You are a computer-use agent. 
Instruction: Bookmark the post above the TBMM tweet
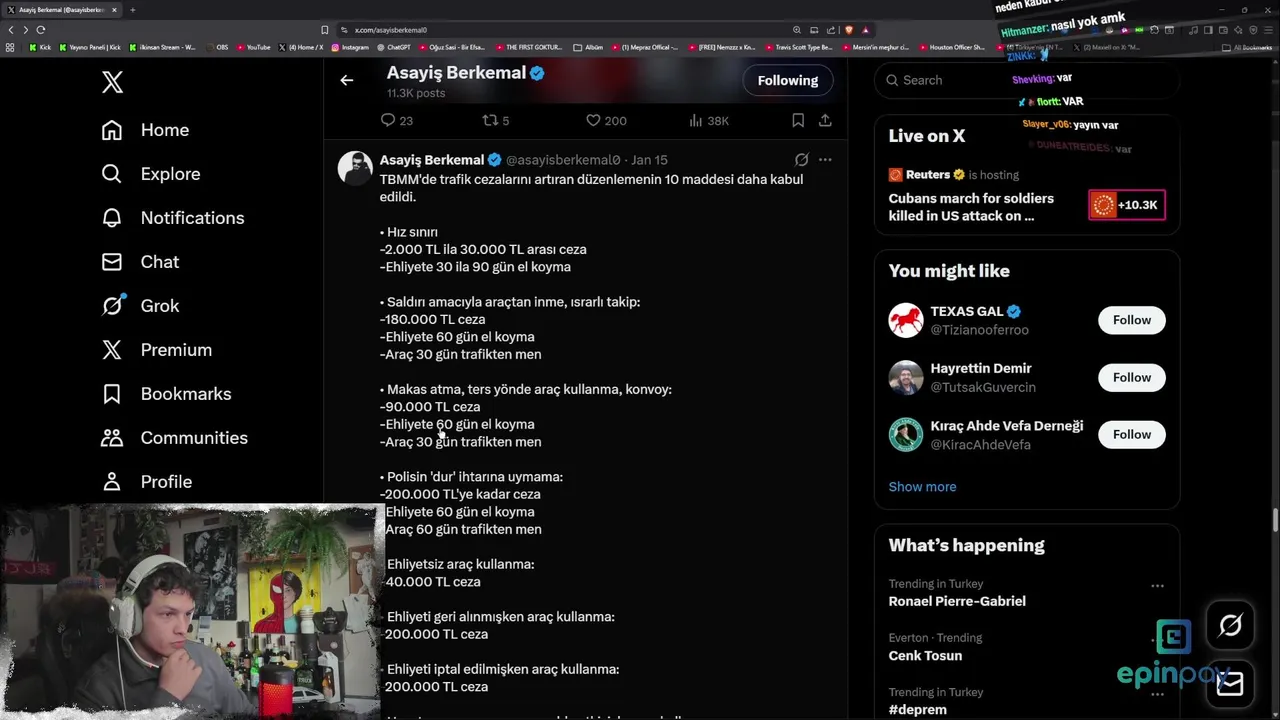pyautogui.click(x=798, y=120)
